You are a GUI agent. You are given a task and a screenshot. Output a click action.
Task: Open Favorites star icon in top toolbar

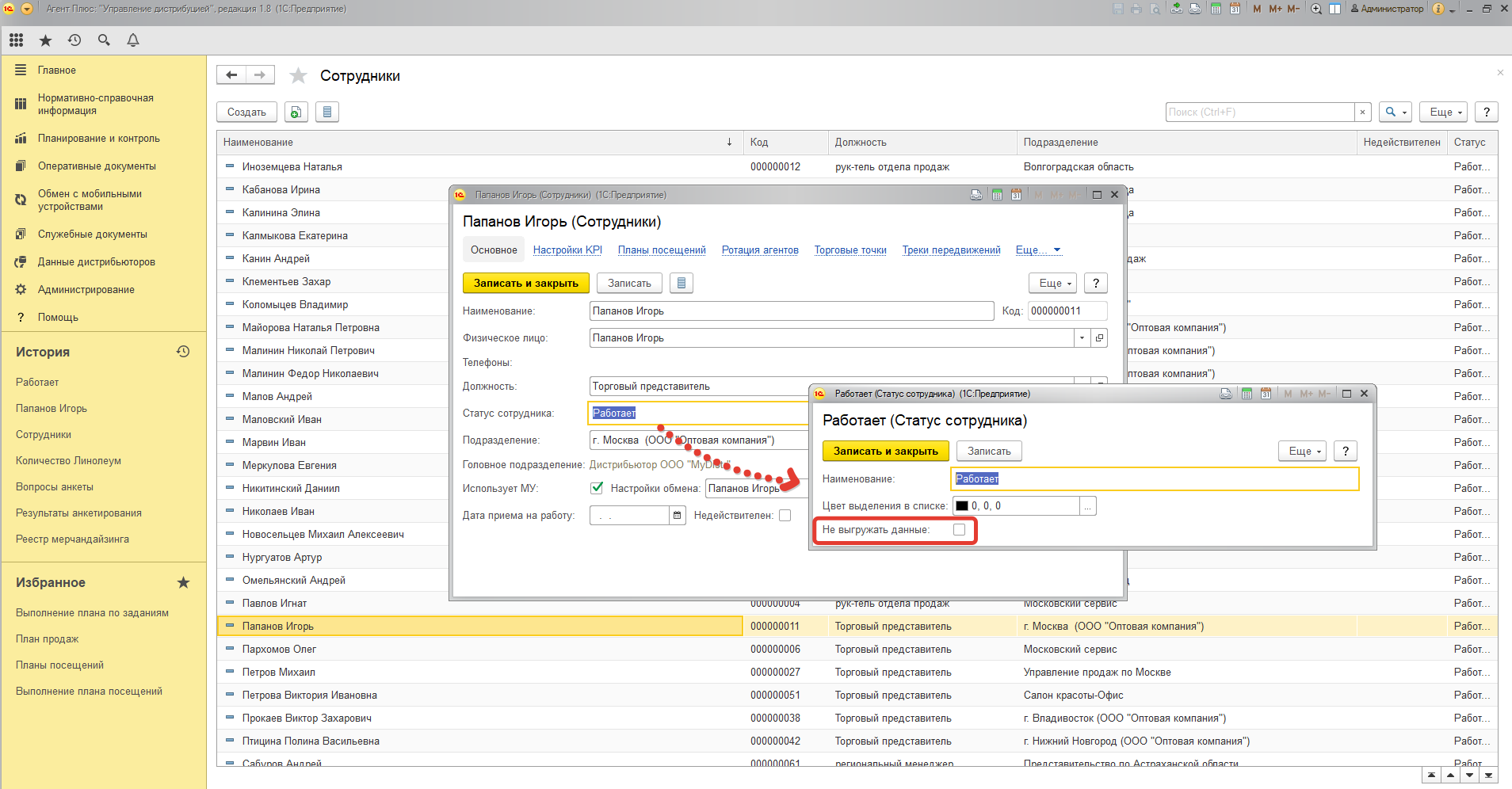[45, 40]
